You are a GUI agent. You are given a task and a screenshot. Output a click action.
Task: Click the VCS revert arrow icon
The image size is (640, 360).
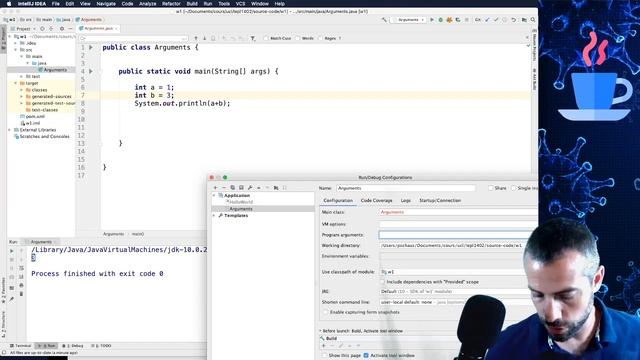pos(514,20)
